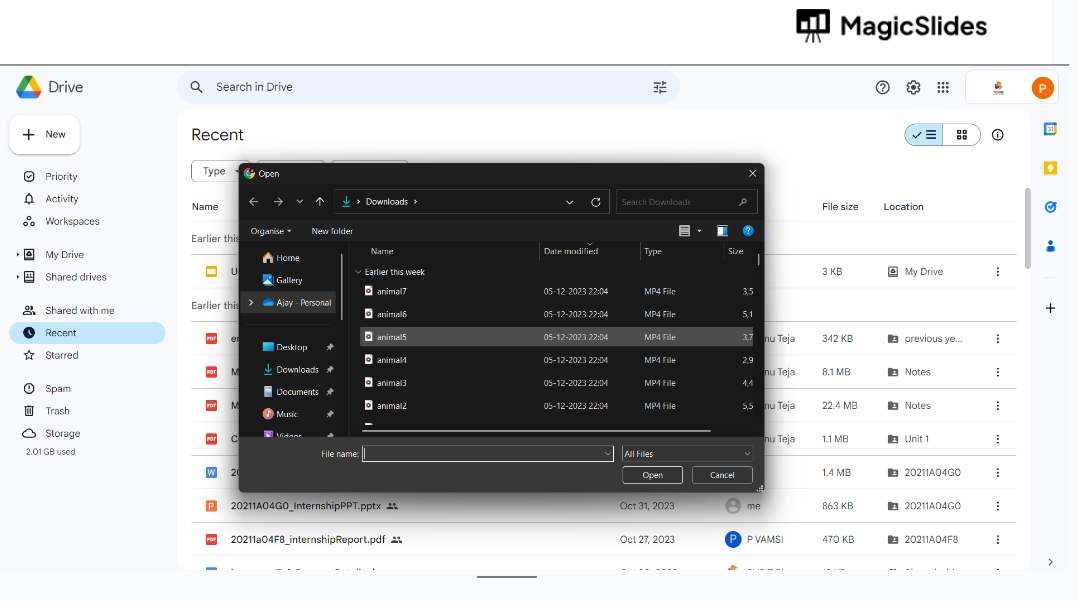Viewport: 1078px width, 601px height.
Task: Toggle the preview pane in dialog
Action: coord(722,231)
